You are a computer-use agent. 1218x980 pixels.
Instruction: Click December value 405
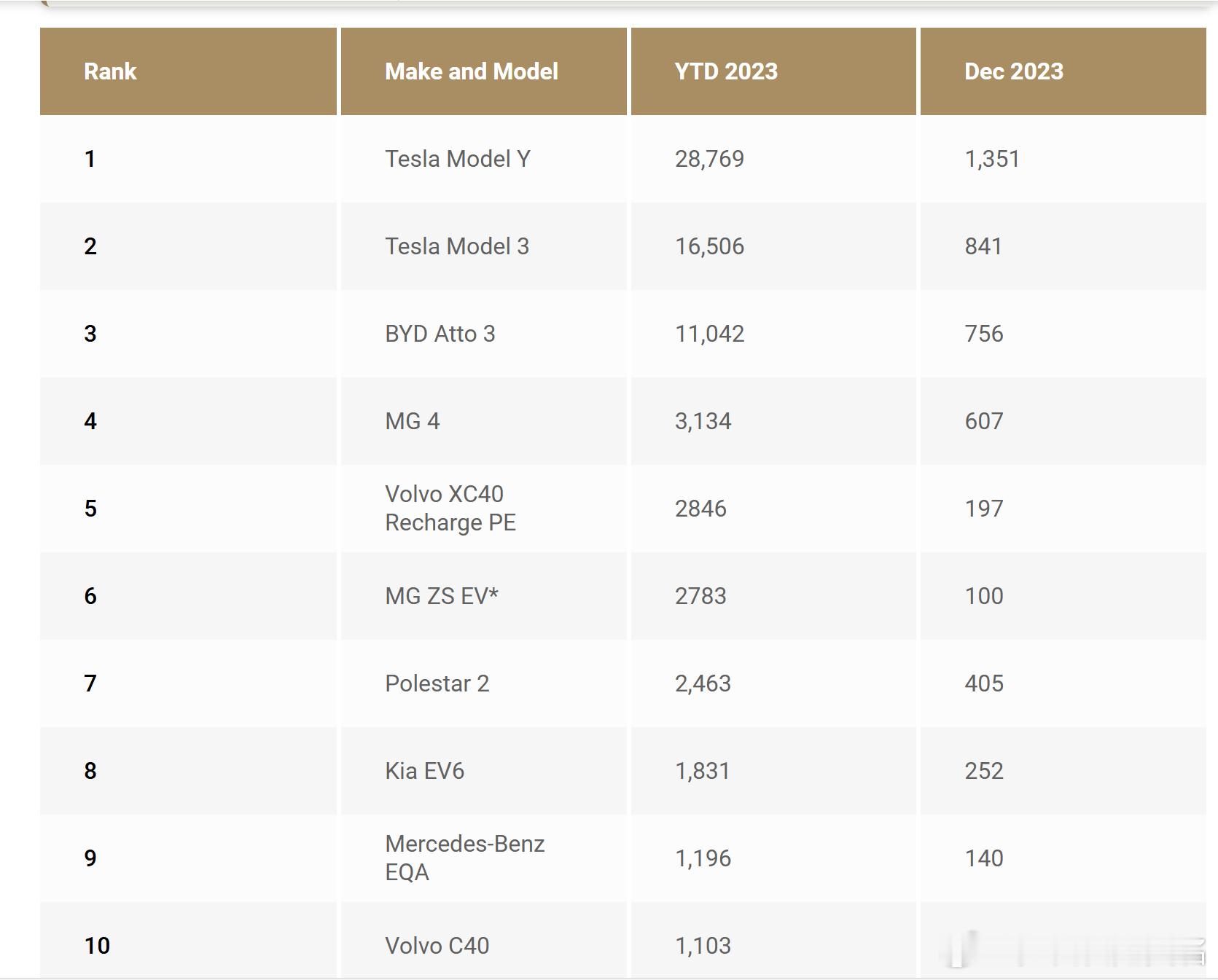[x=984, y=683]
